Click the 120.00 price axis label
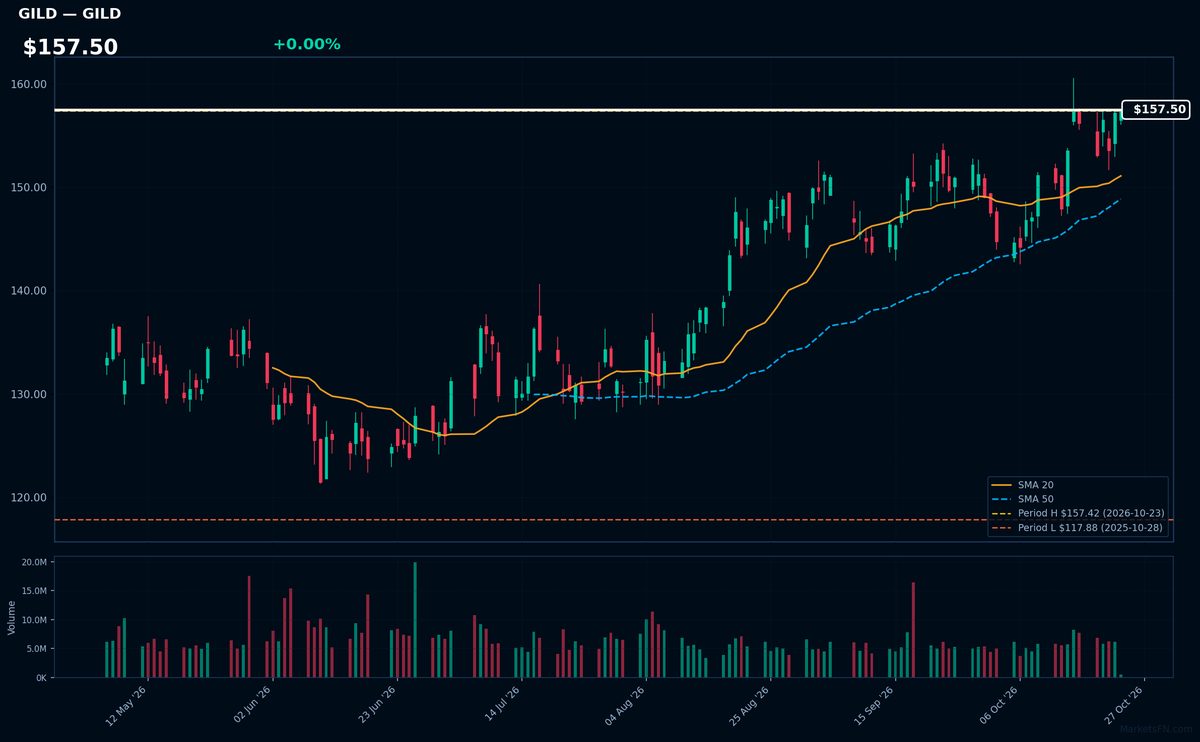The width and height of the screenshot is (1200, 742). 31,498
